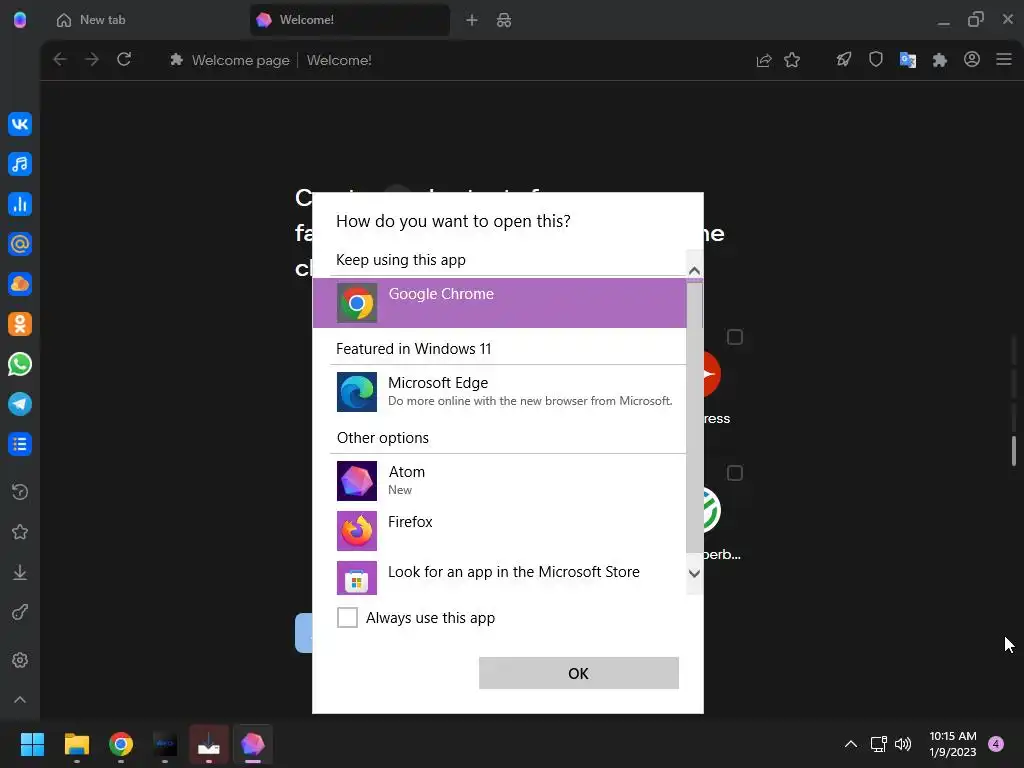Open a new tab with the plus button
The width and height of the screenshot is (1024, 768).
click(472, 20)
